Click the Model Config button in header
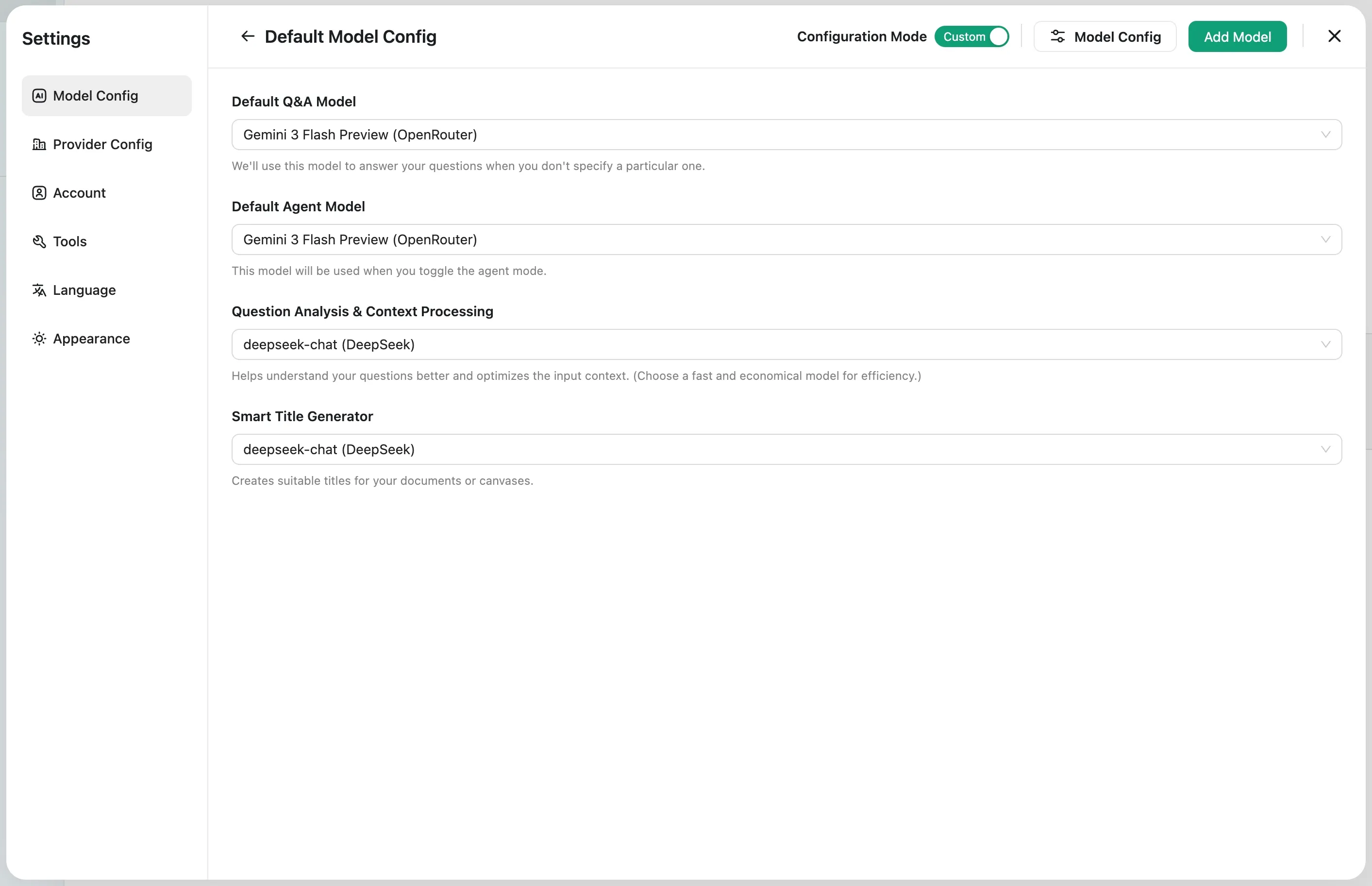 pos(1104,36)
